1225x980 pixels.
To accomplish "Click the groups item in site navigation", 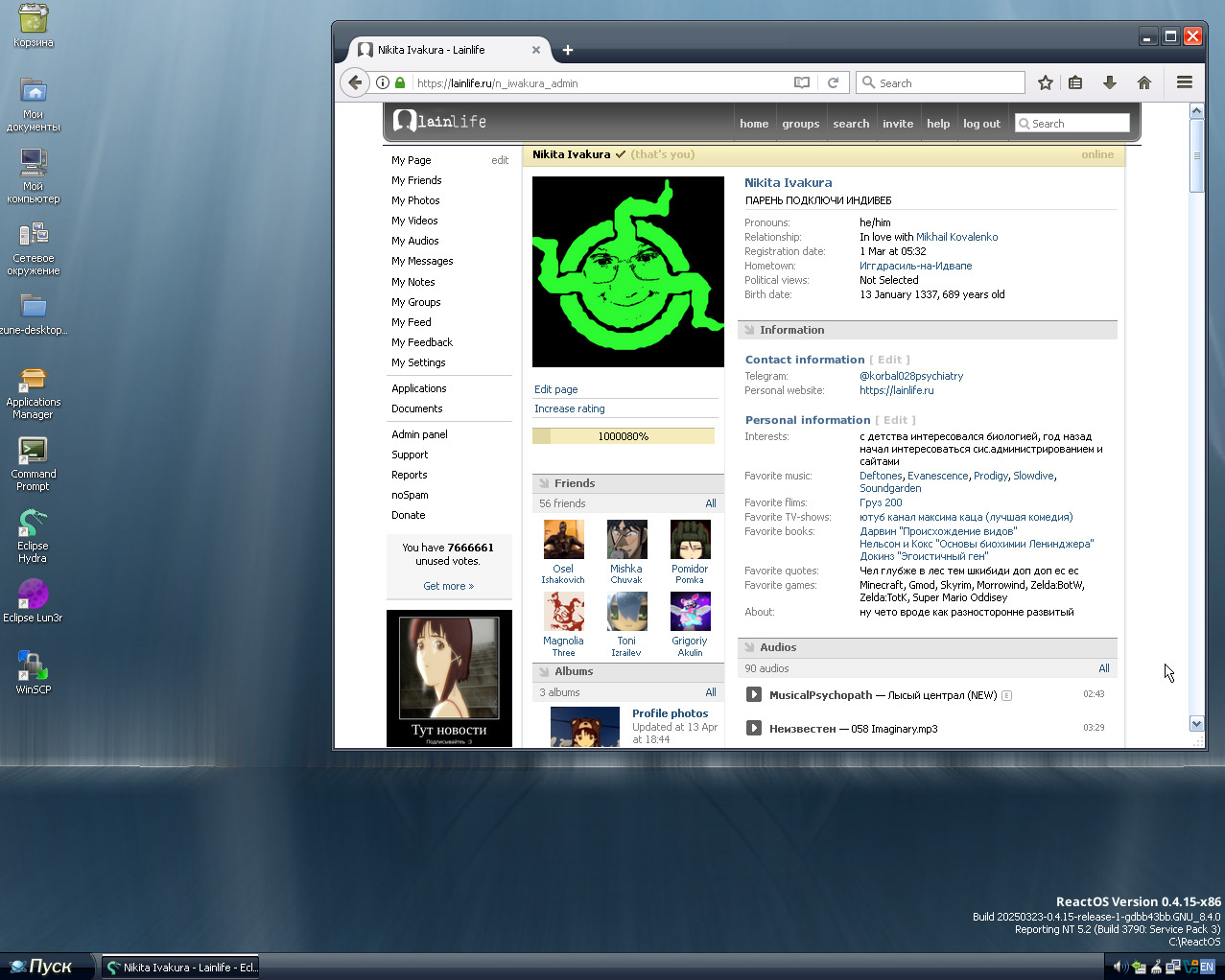I will coord(800,124).
